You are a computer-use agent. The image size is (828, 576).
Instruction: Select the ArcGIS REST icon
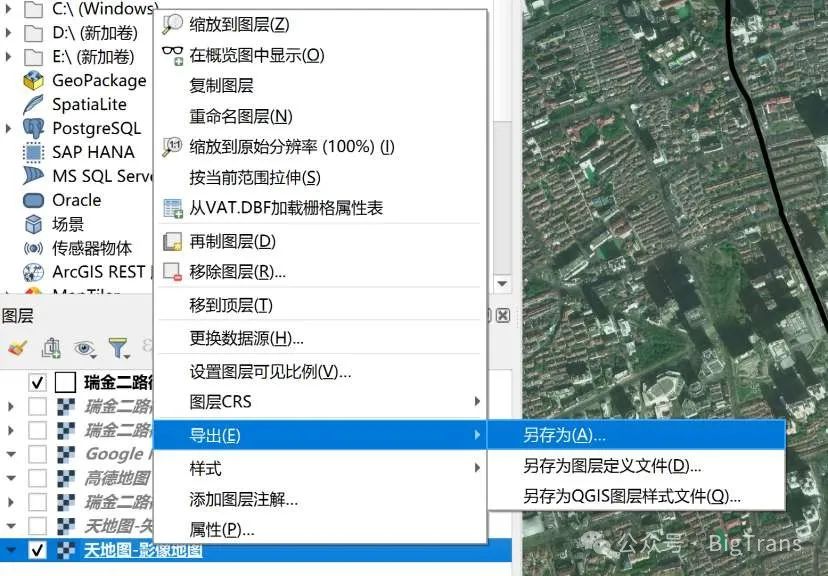33,272
